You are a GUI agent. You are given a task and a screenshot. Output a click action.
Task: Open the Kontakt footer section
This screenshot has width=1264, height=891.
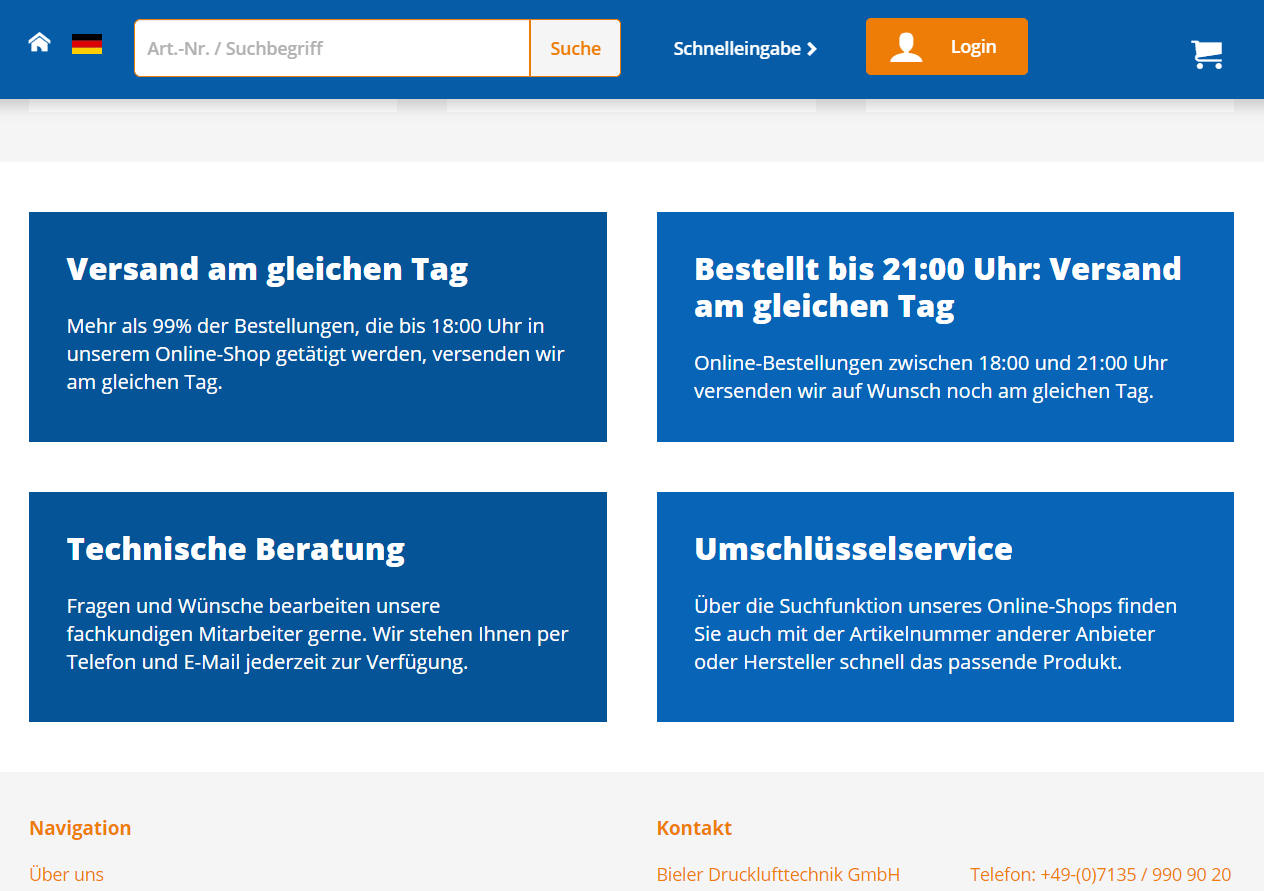[x=694, y=827]
